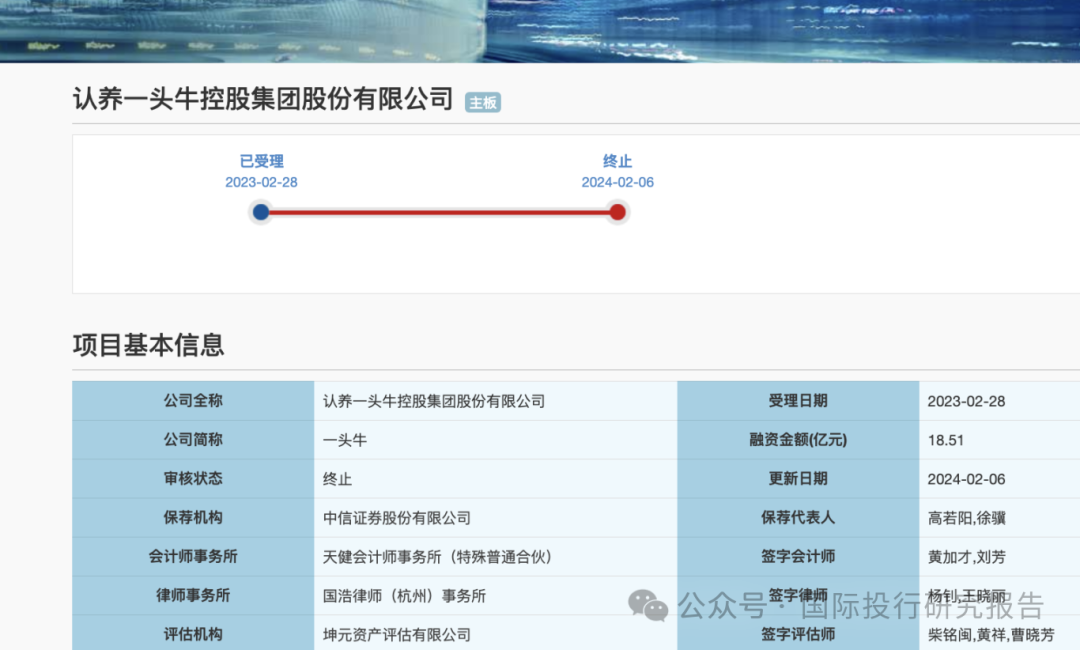Click the 项目基本信息 section heading
1080x650 pixels.
click(149, 345)
